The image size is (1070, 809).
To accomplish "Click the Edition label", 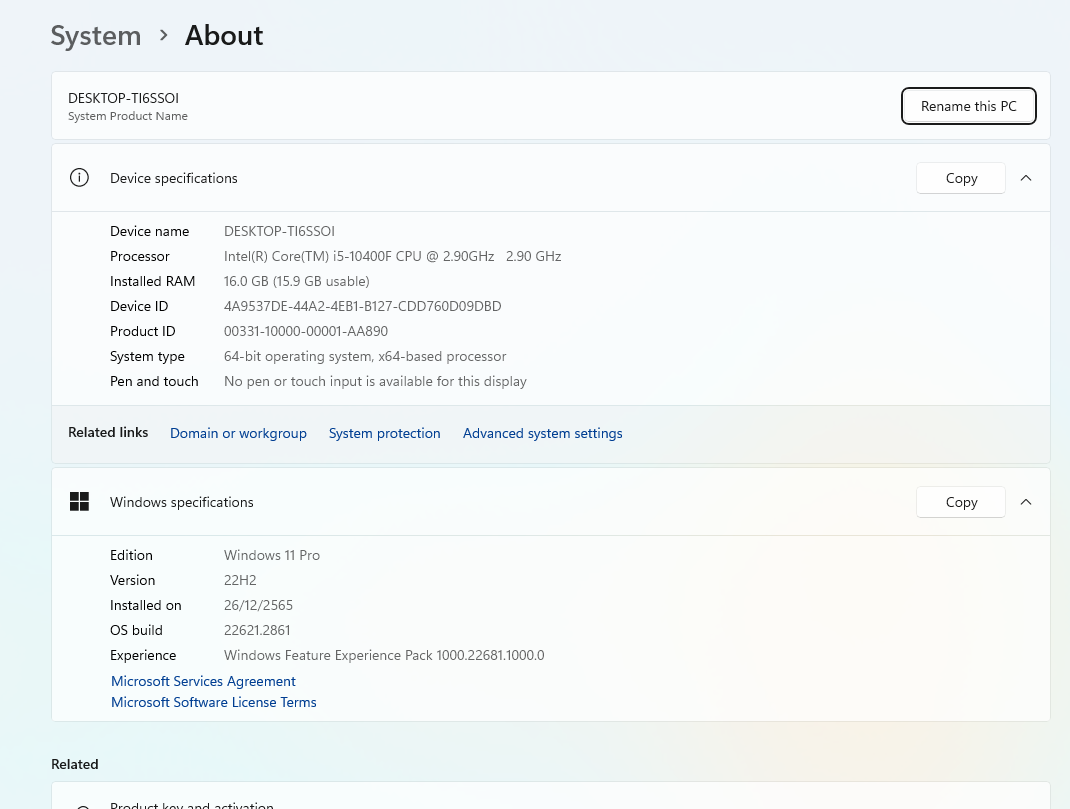I will [131, 555].
